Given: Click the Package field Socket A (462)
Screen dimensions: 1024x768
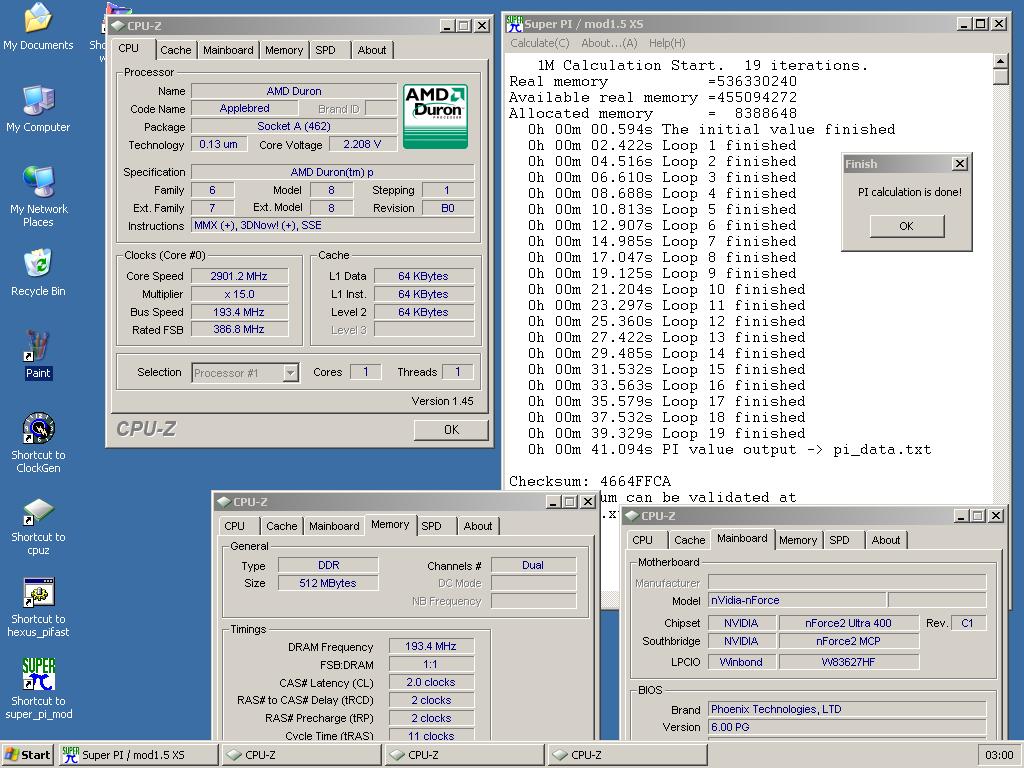Looking at the screenshot, I should (294, 127).
